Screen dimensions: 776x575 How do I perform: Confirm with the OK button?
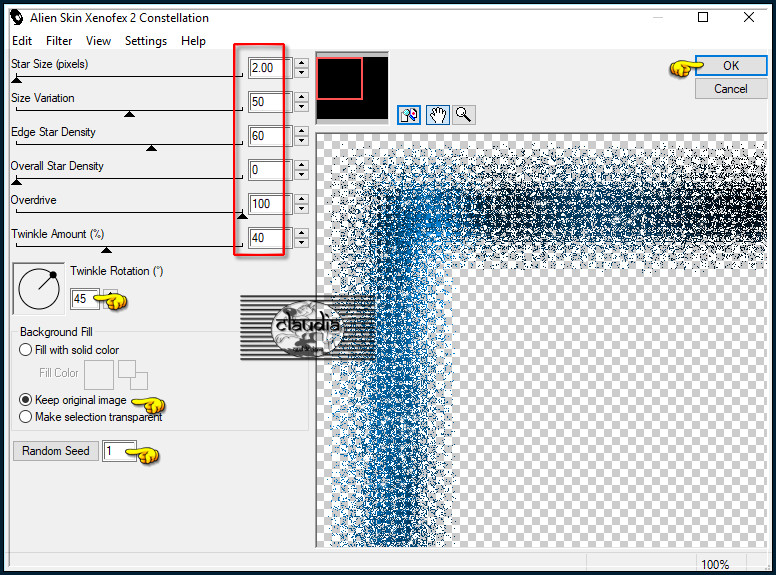pyautogui.click(x=731, y=66)
